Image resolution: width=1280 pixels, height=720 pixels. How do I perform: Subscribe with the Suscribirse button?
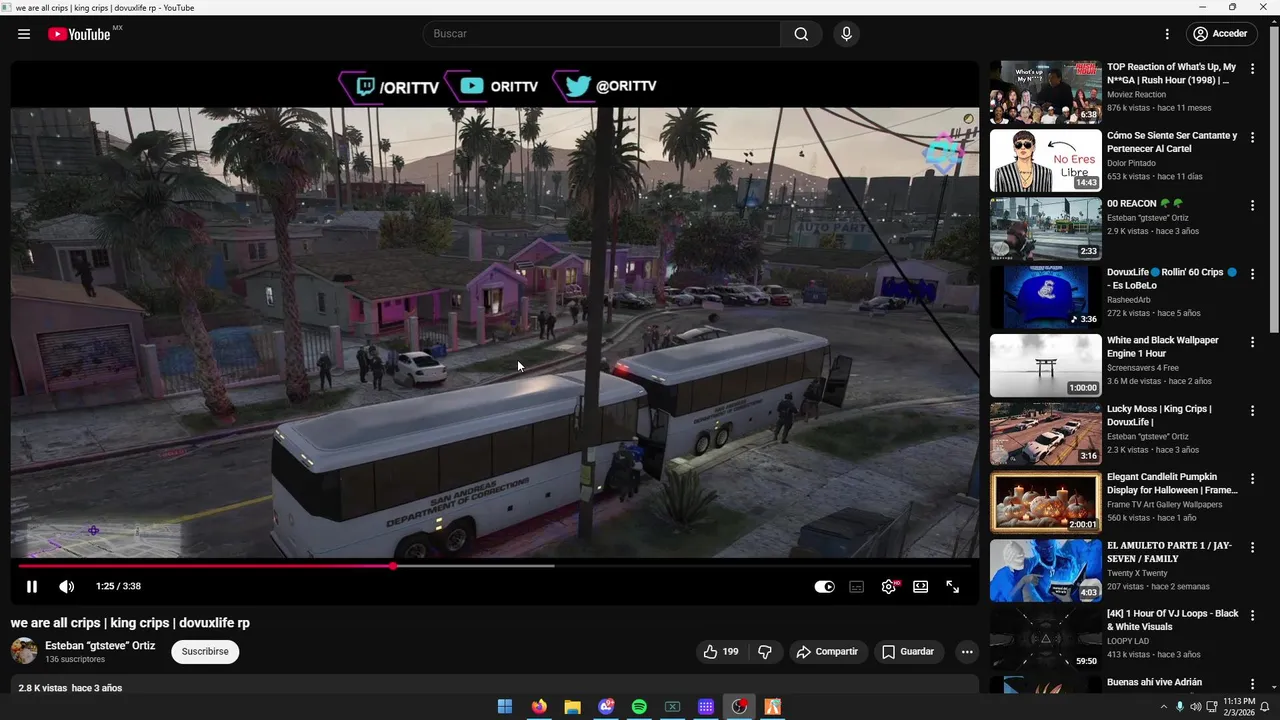(x=205, y=652)
